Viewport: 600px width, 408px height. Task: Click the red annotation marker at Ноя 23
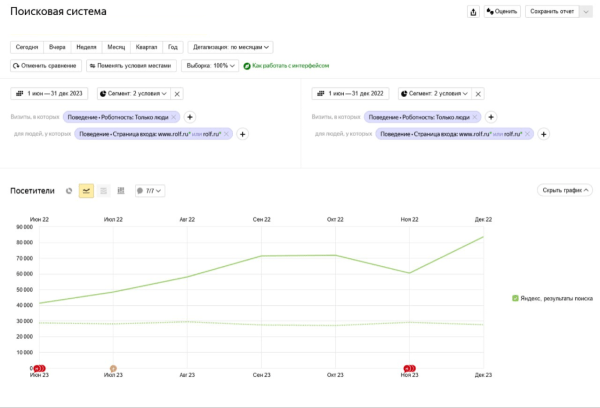(x=408, y=367)
